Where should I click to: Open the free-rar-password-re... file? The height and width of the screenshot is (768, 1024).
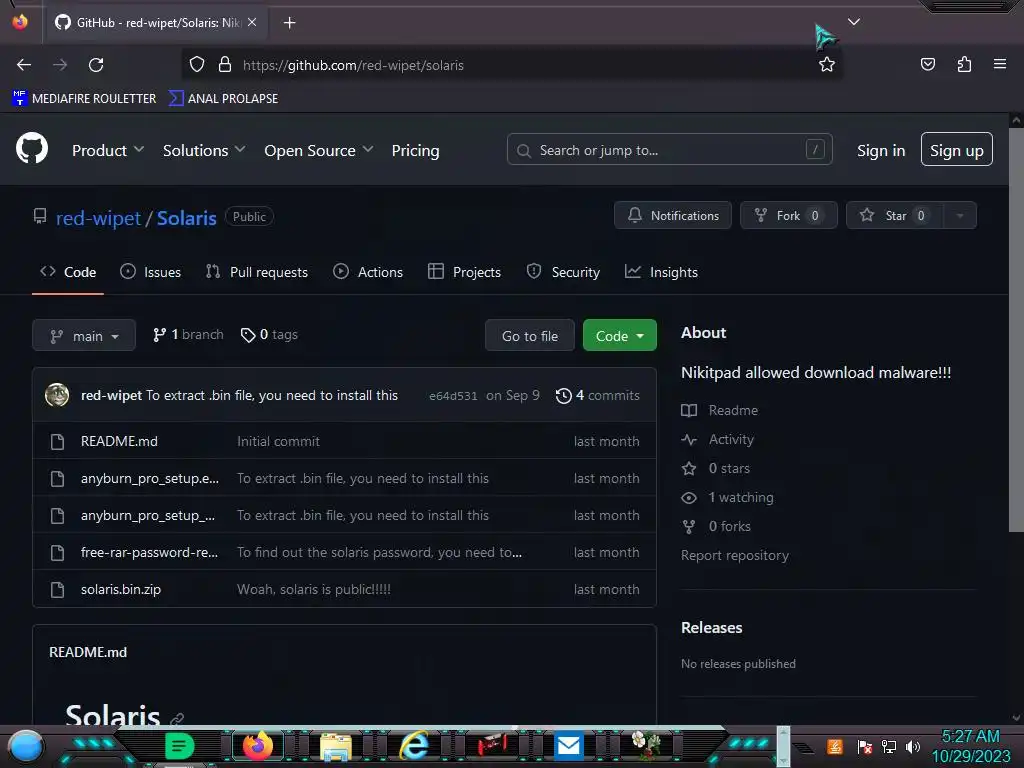(149, 552)
